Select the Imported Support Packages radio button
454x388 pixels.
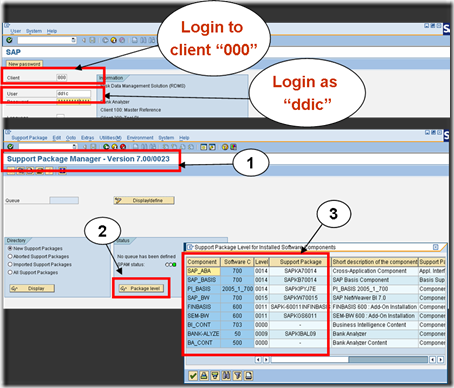tap(10, 264)
